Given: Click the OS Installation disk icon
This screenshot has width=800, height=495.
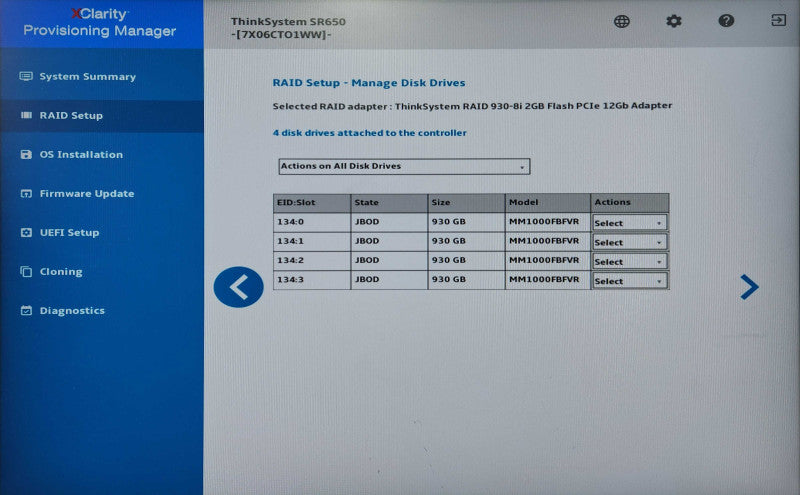Looking at the screenshot, I should pyautogui.click(x=26, y=155).
